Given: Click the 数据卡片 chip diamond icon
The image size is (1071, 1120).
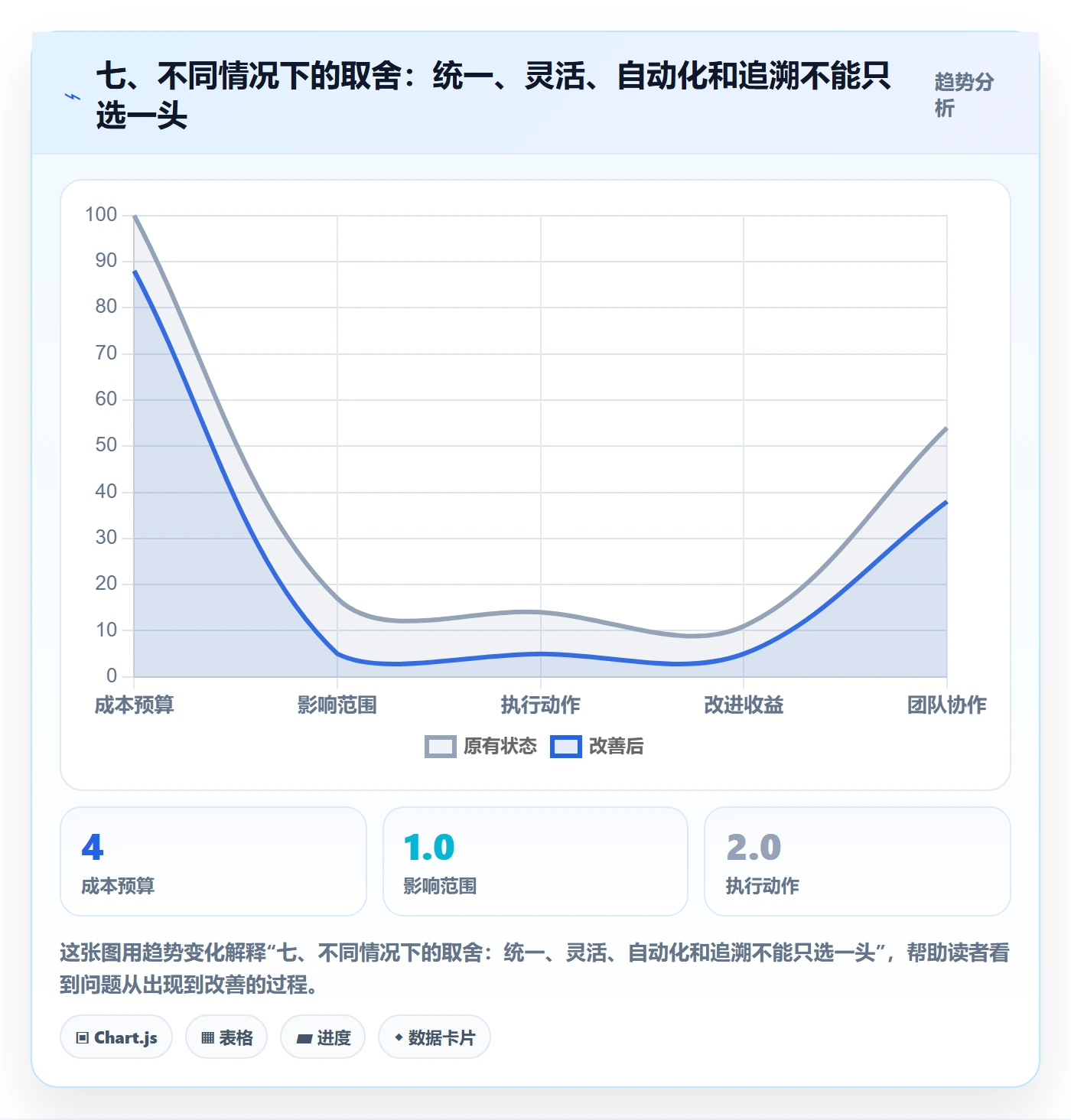Looking at the screenshot, I should pyautogui.click(x=399, y=1037).
